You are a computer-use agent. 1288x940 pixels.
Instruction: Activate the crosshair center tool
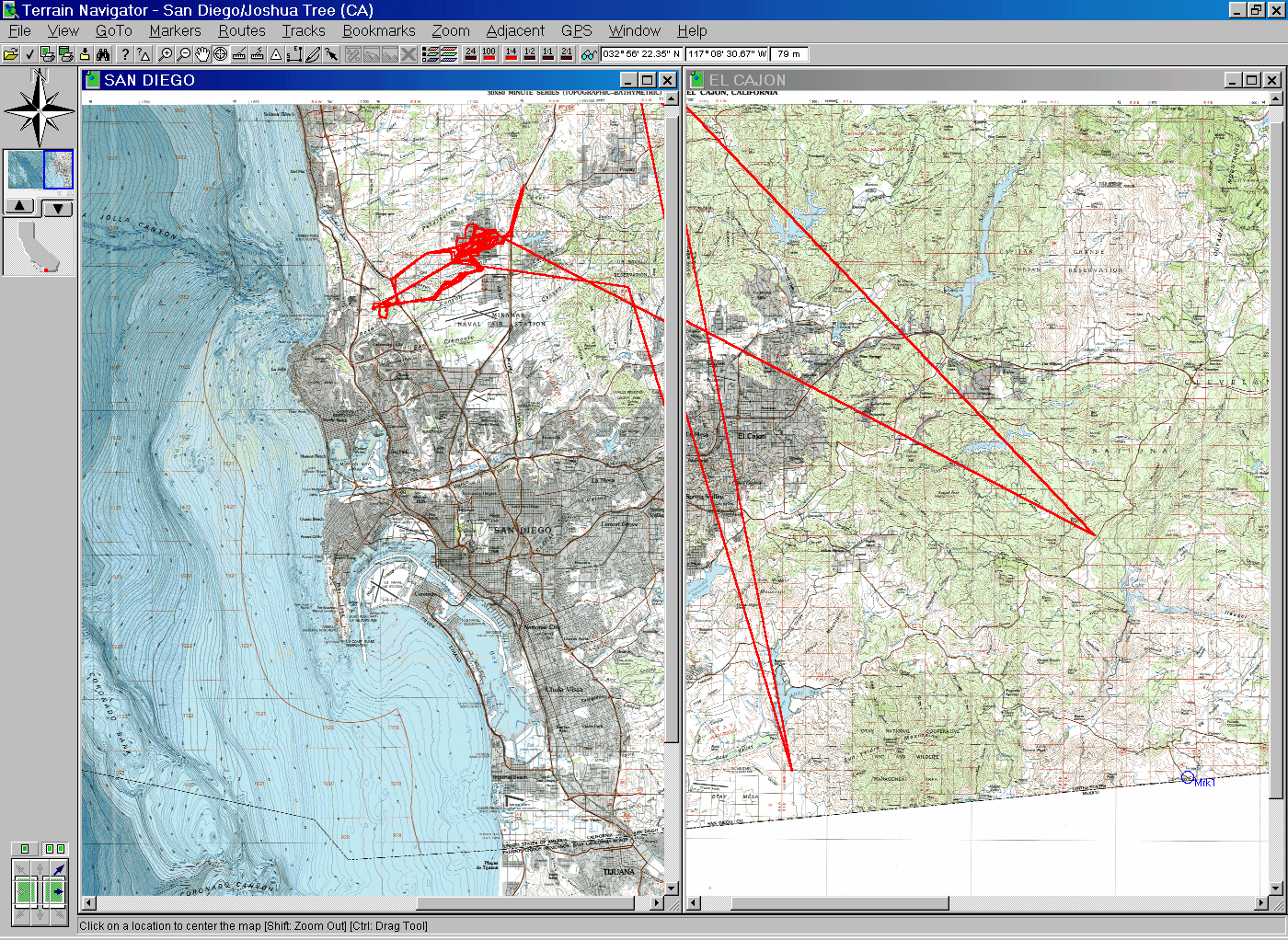click(x=221, y=54)
